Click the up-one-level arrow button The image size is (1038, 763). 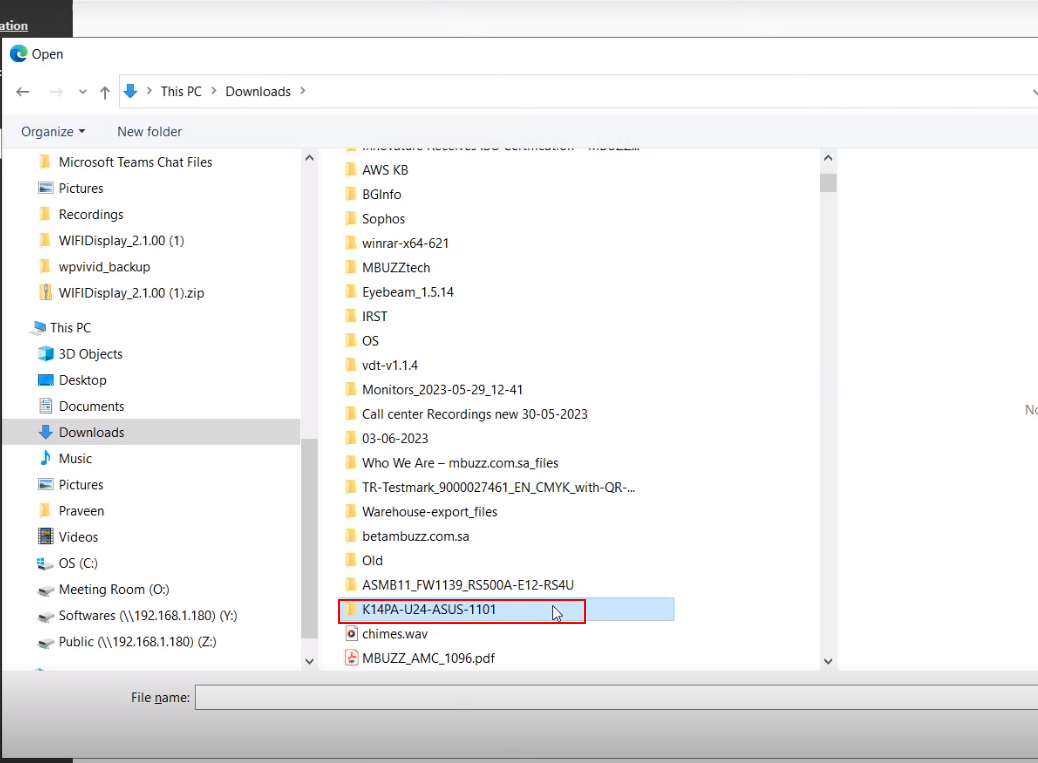[x=105, y=92]
